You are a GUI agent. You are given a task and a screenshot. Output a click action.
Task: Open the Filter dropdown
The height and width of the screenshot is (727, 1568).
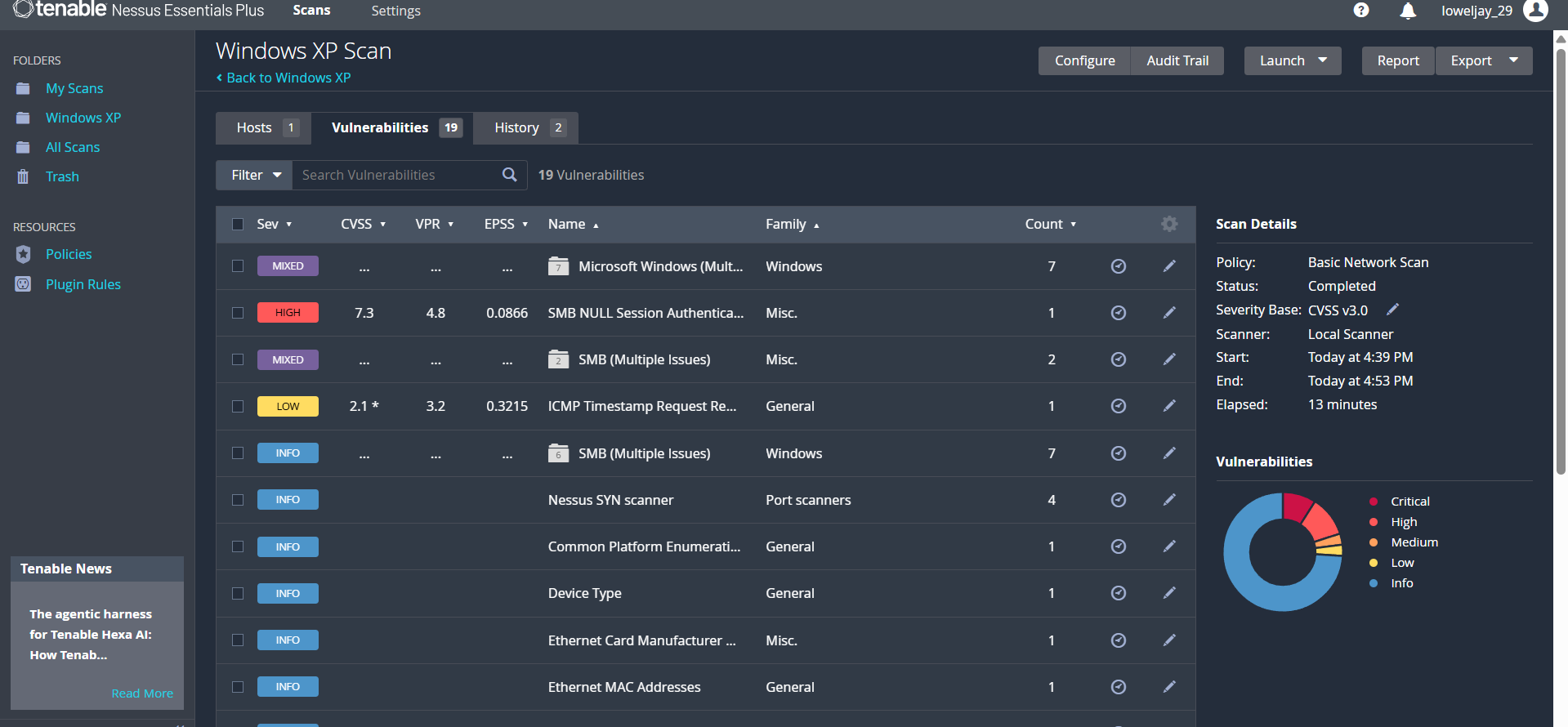[254, 175]
